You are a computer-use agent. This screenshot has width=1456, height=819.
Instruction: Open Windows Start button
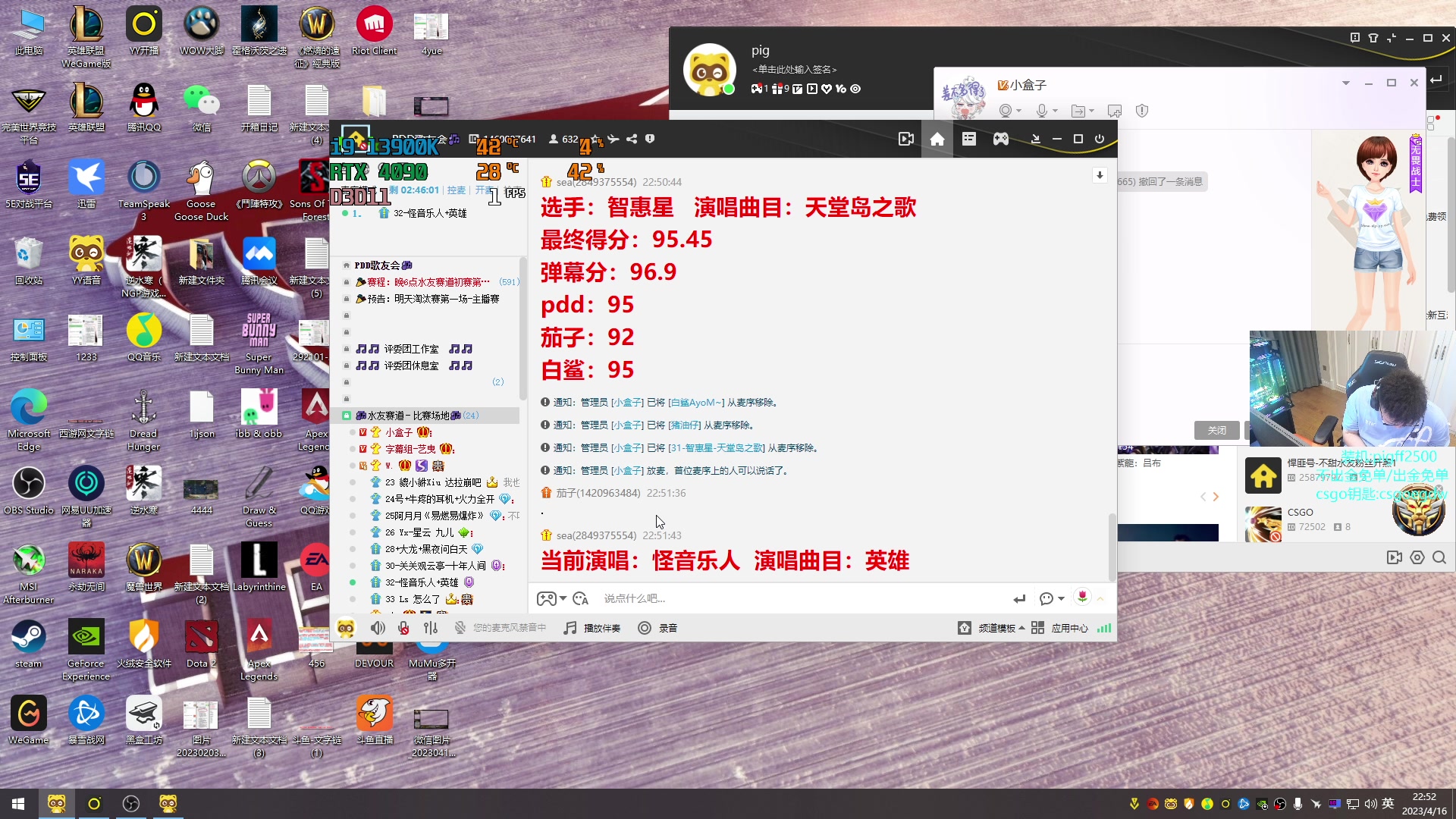(x=18, y=804)
